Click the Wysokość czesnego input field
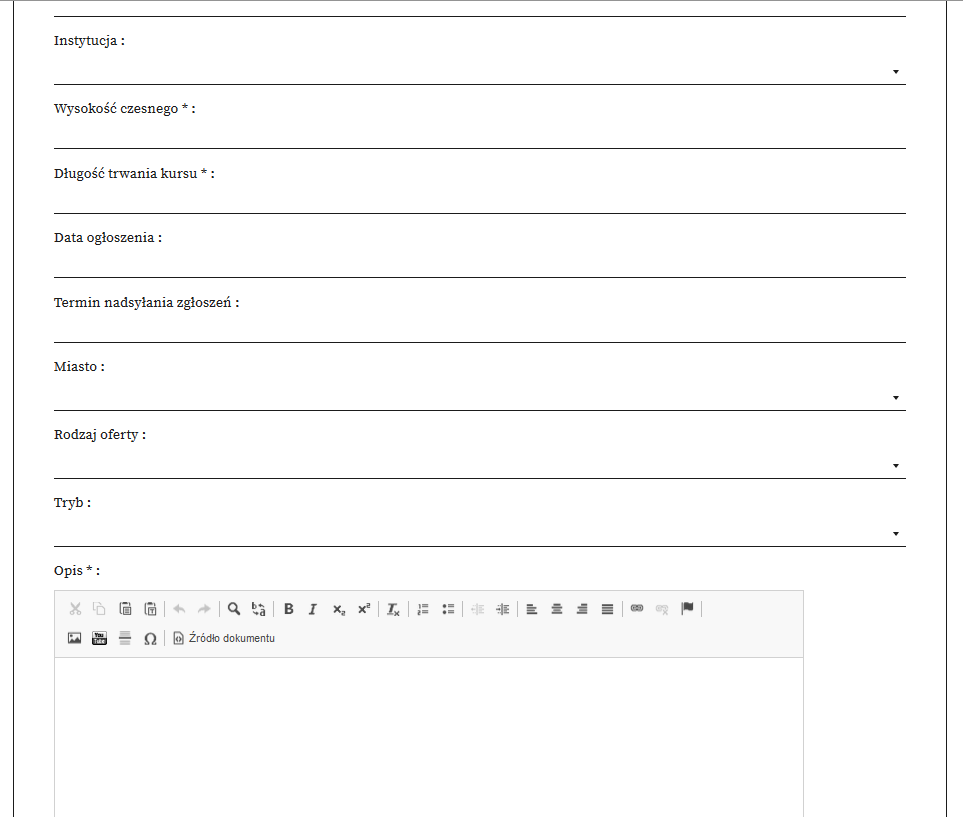 479,135
